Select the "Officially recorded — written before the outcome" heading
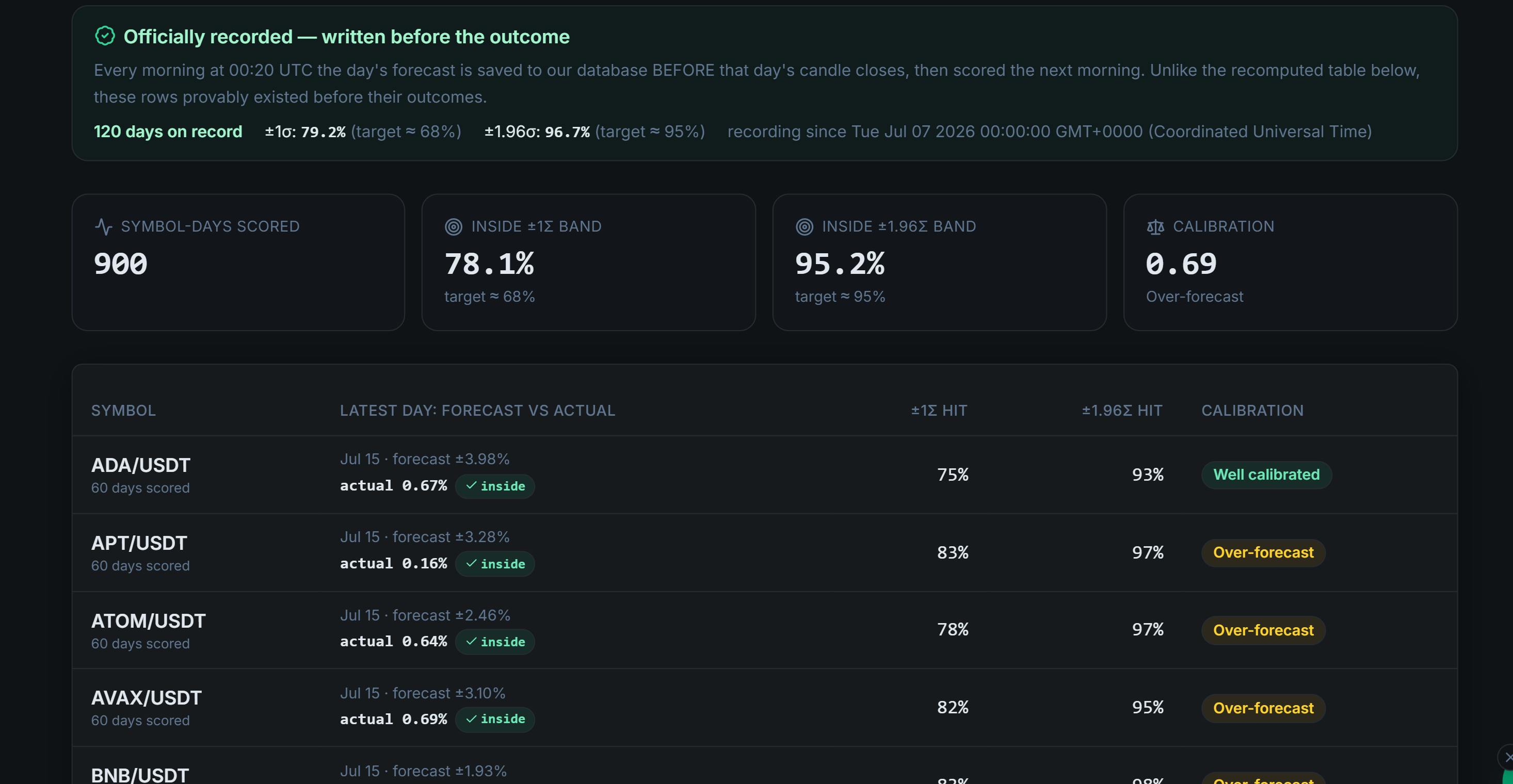1513x784 pixels. (x=347, y=37)
